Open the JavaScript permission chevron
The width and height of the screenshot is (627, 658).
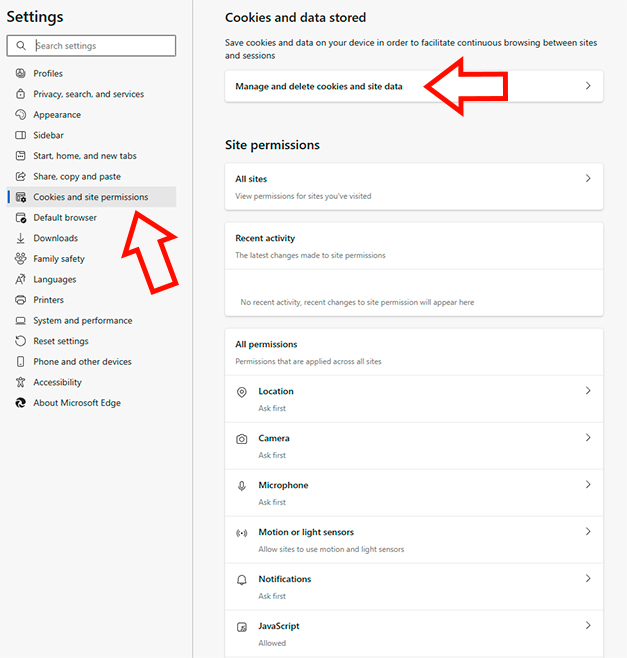588,626
